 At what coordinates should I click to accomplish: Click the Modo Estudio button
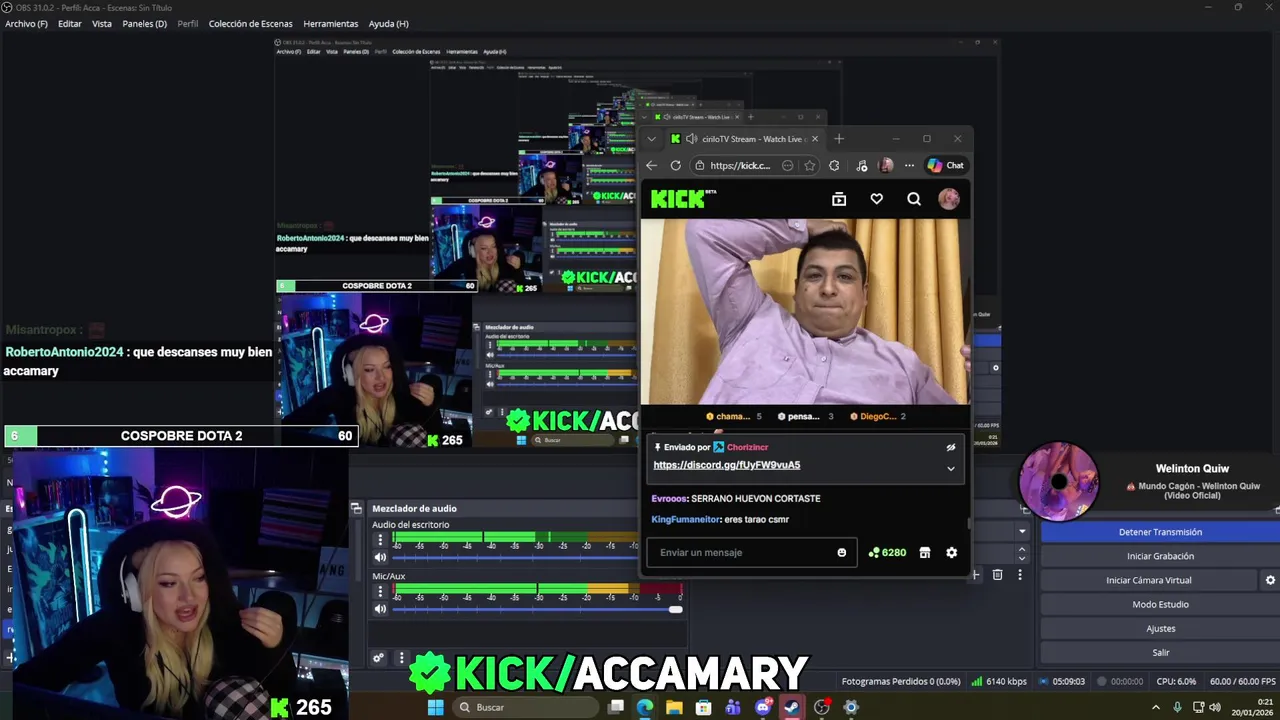[x=1160, y=604]
